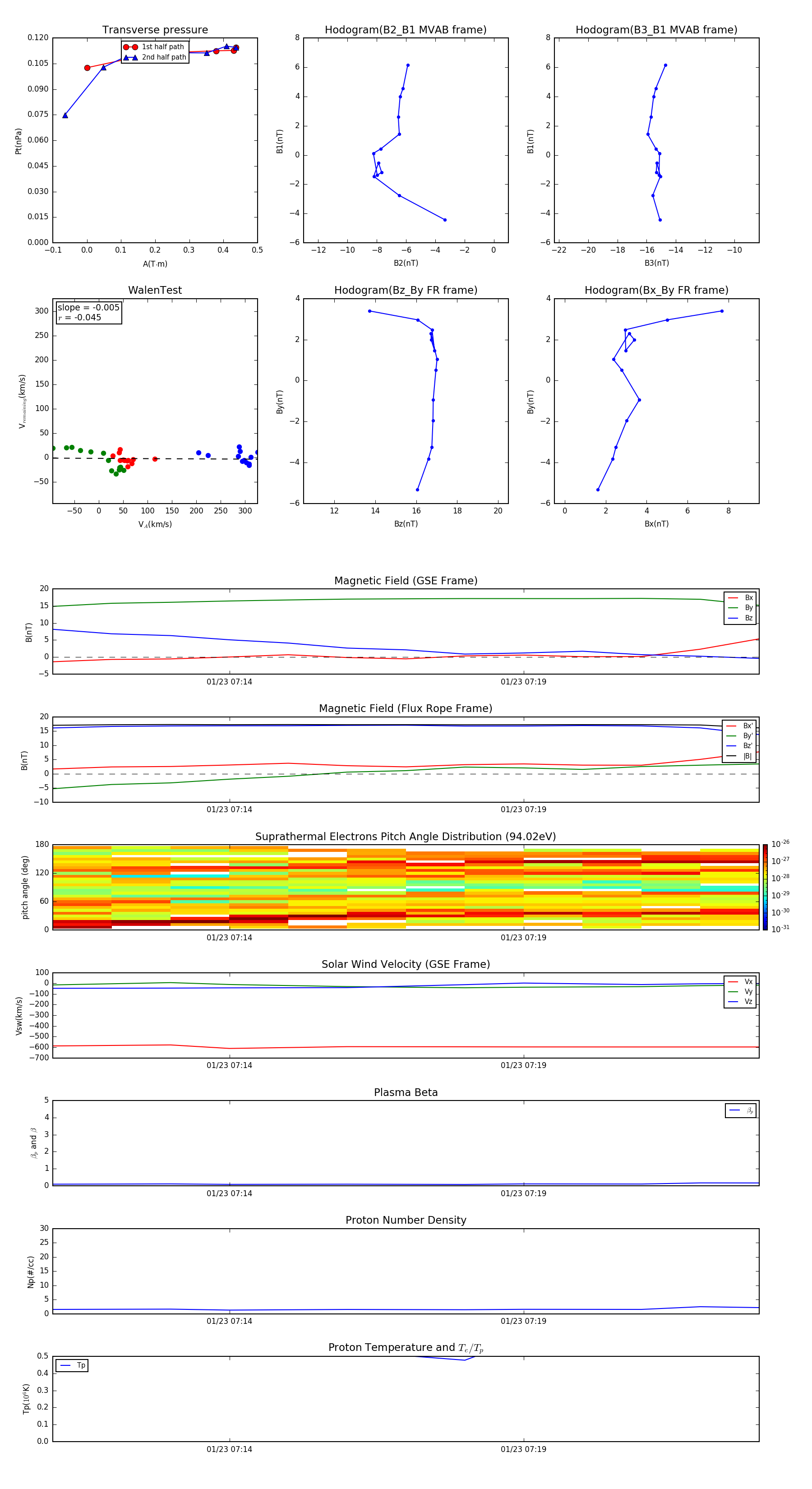Click the 'Pt(nPa)' y-axis label
812x1489 pixels.
18,141
